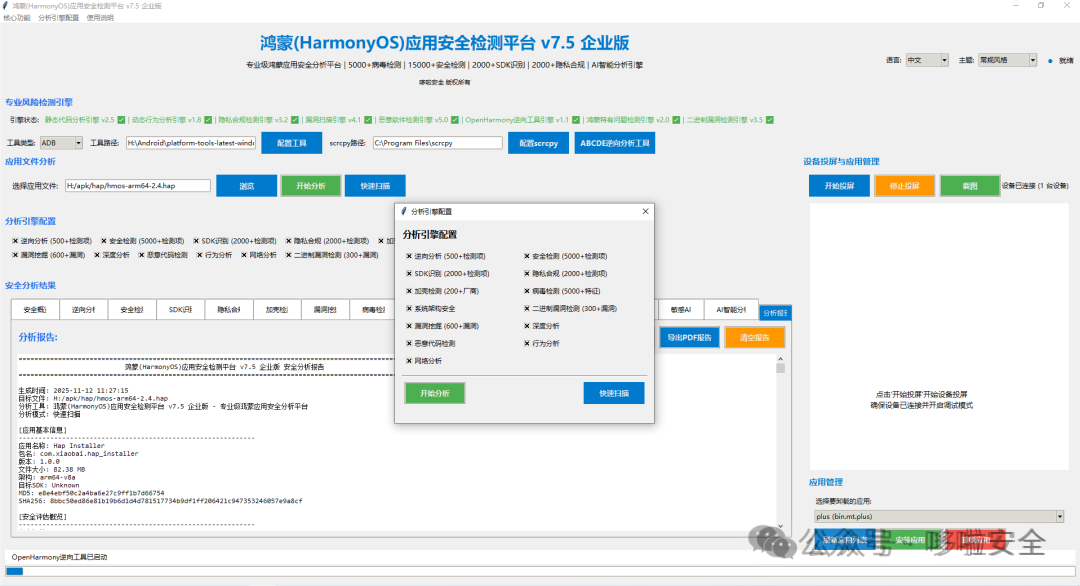This screenshot has height=586, width=1080.
Task: Open the 使用说明 menu
Action: (x=100, y=18)
